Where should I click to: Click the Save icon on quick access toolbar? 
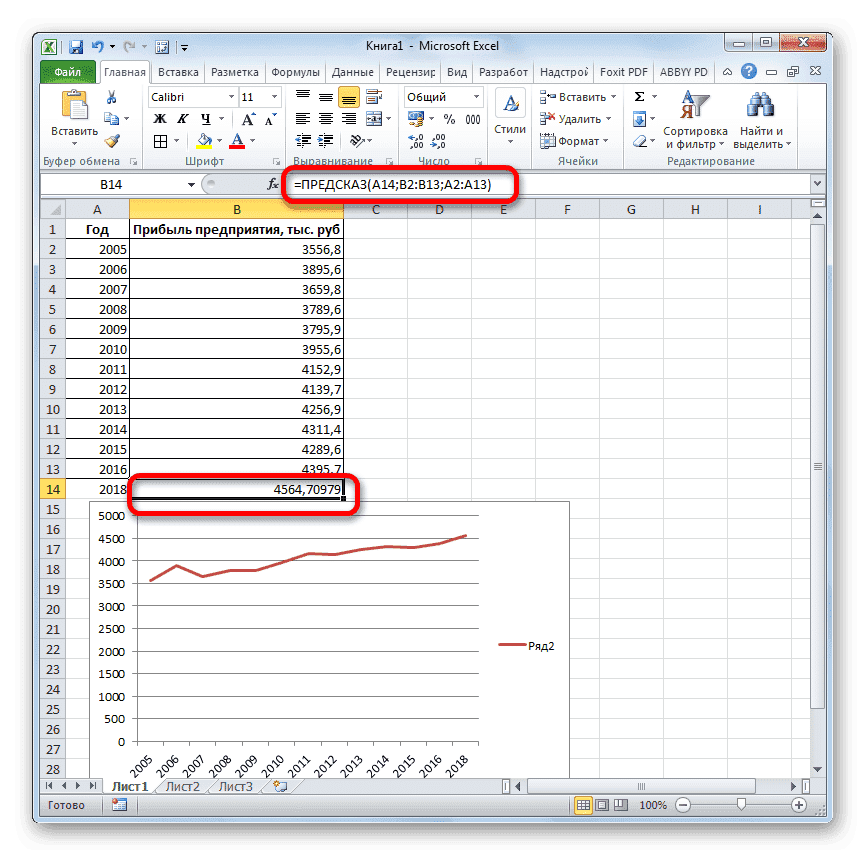(x=75, y=46)
